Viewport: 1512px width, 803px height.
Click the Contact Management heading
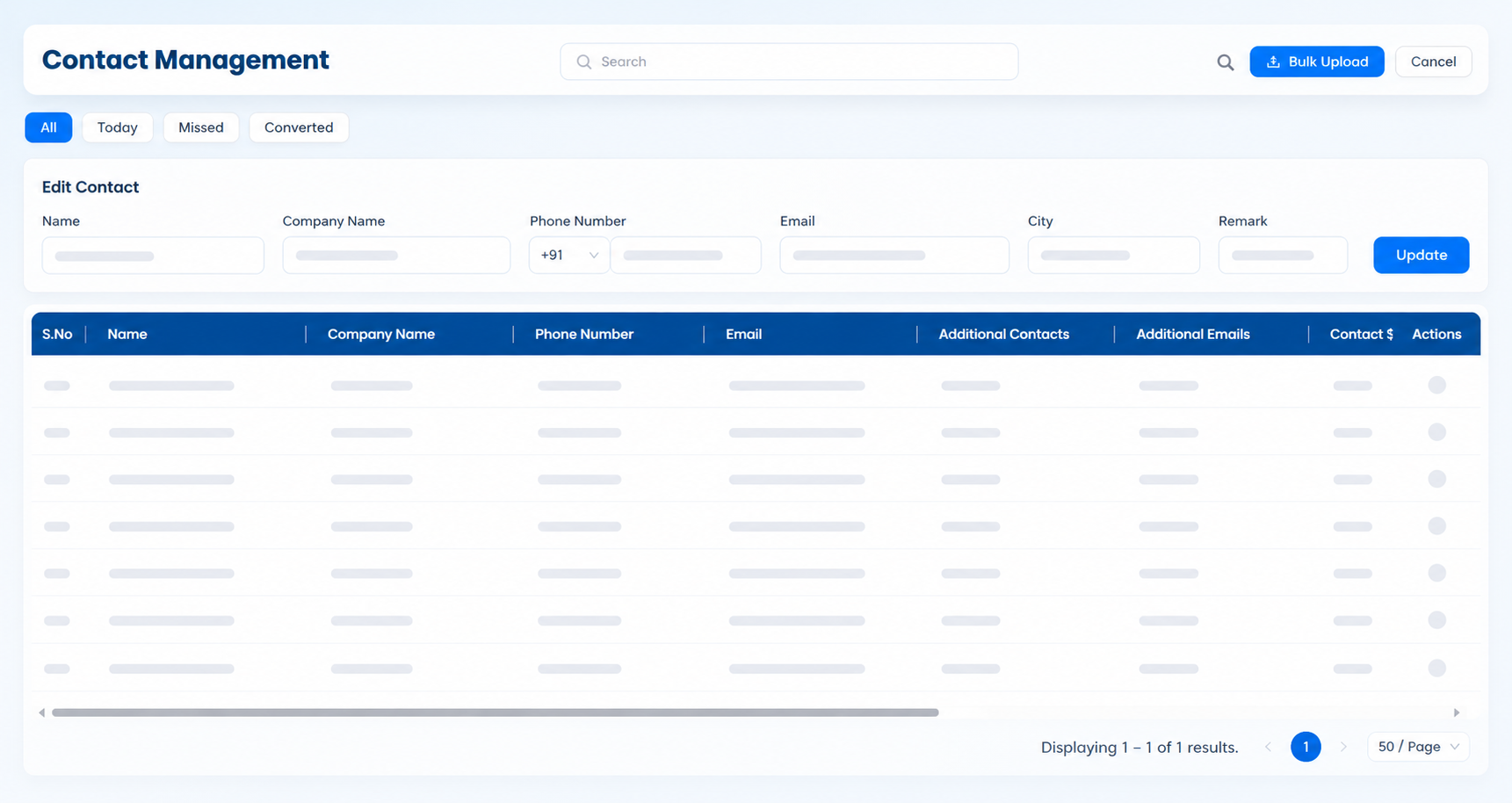(x=185, y=60)
